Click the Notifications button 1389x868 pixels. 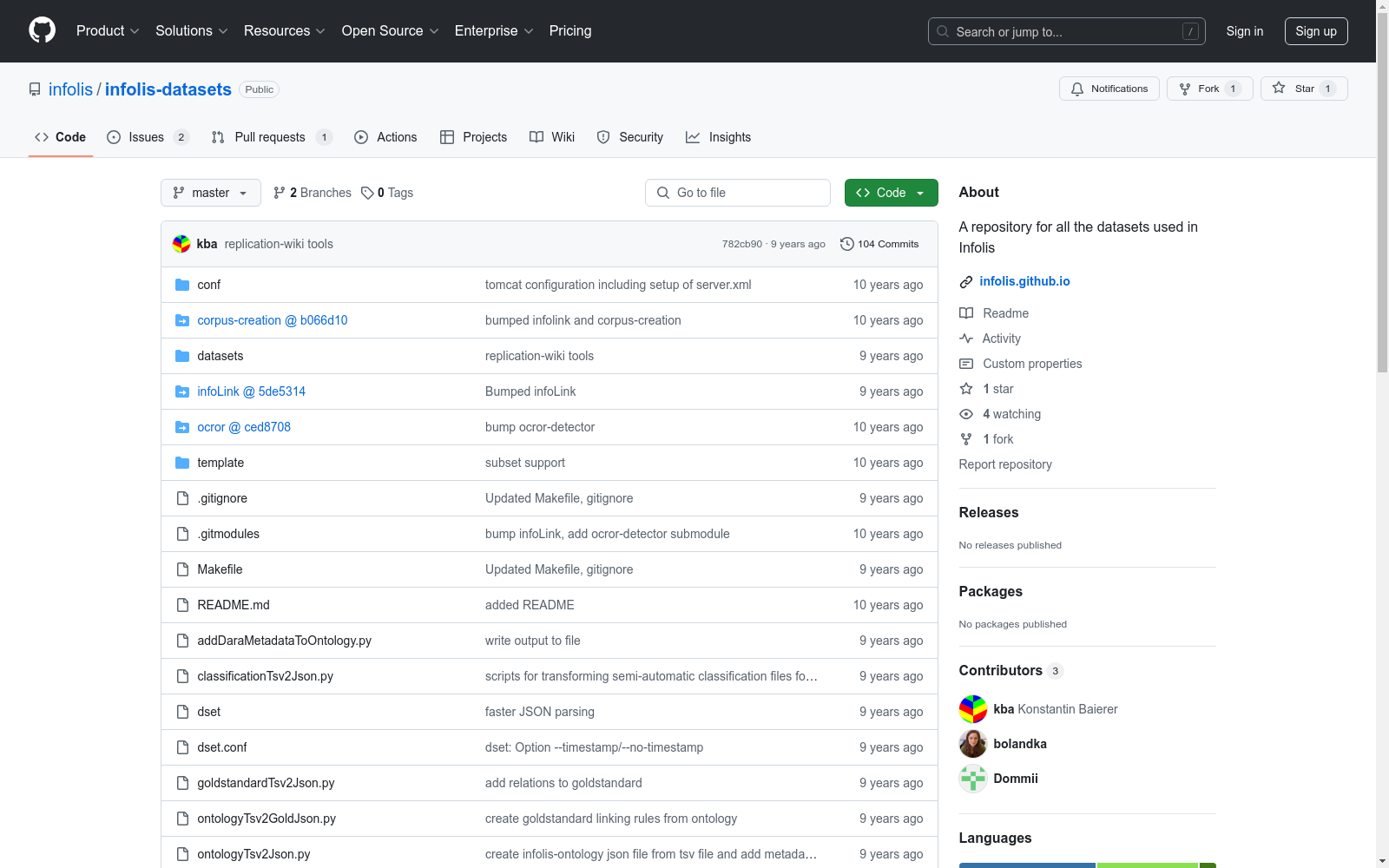[x=1109, y=89]
